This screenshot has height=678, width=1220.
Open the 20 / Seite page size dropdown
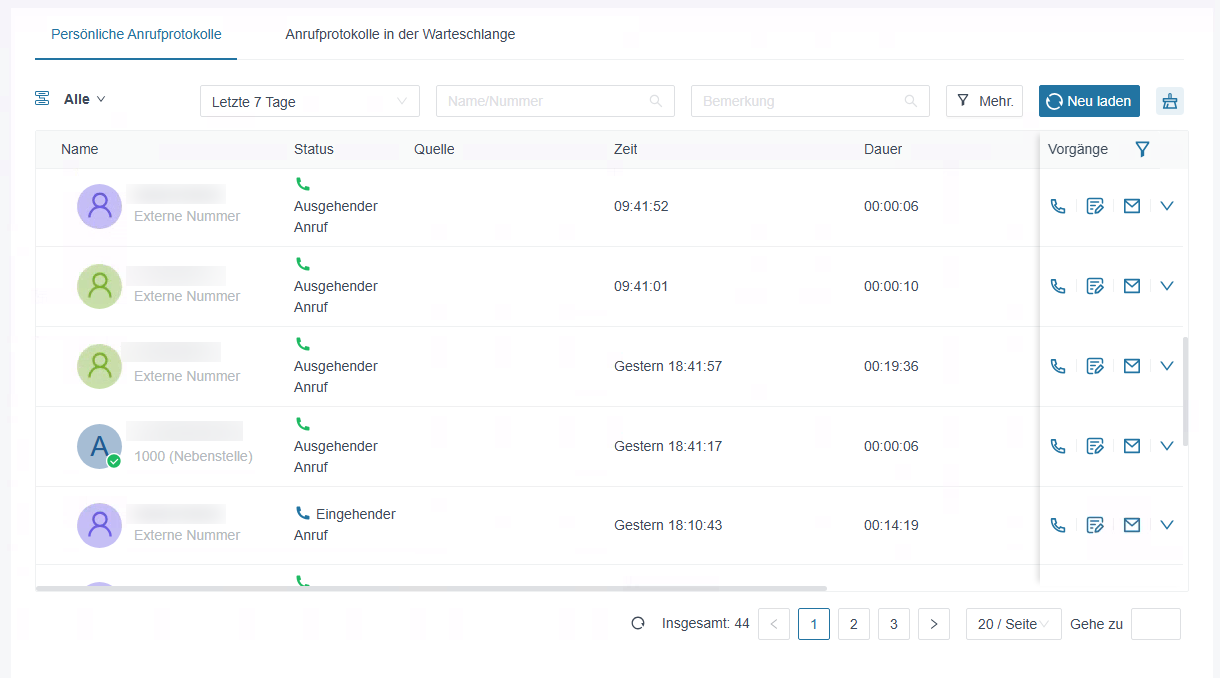(1014, 624)
